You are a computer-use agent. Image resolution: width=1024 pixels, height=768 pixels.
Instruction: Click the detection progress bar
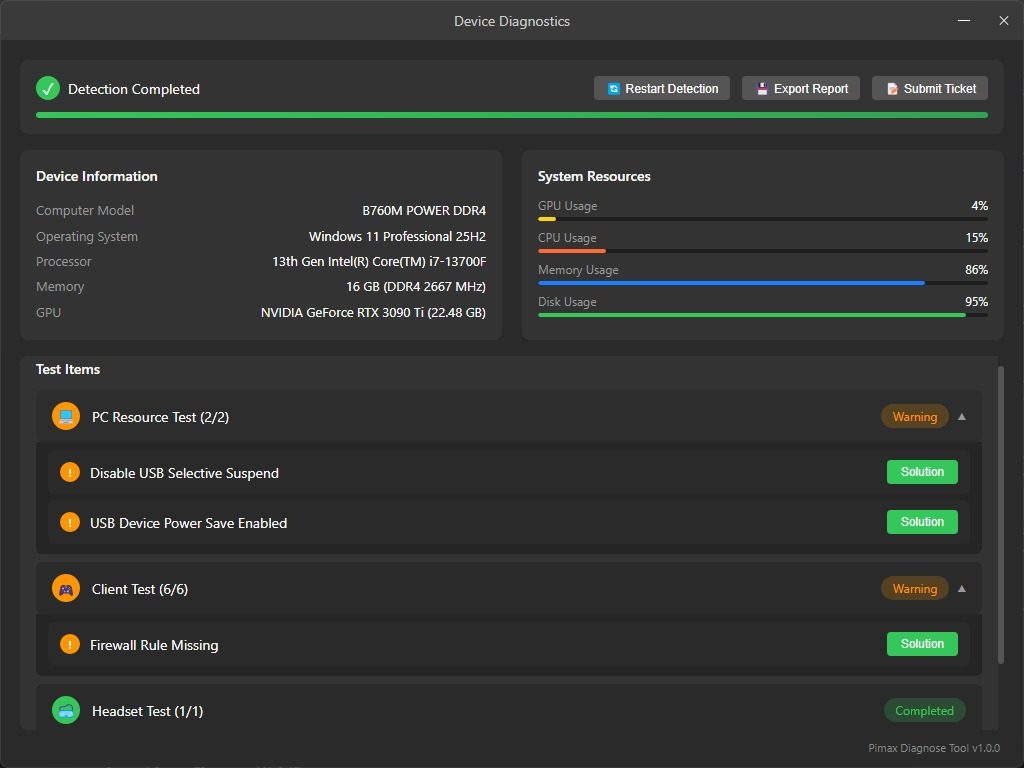pyautogui.click(x=511, y=115)
